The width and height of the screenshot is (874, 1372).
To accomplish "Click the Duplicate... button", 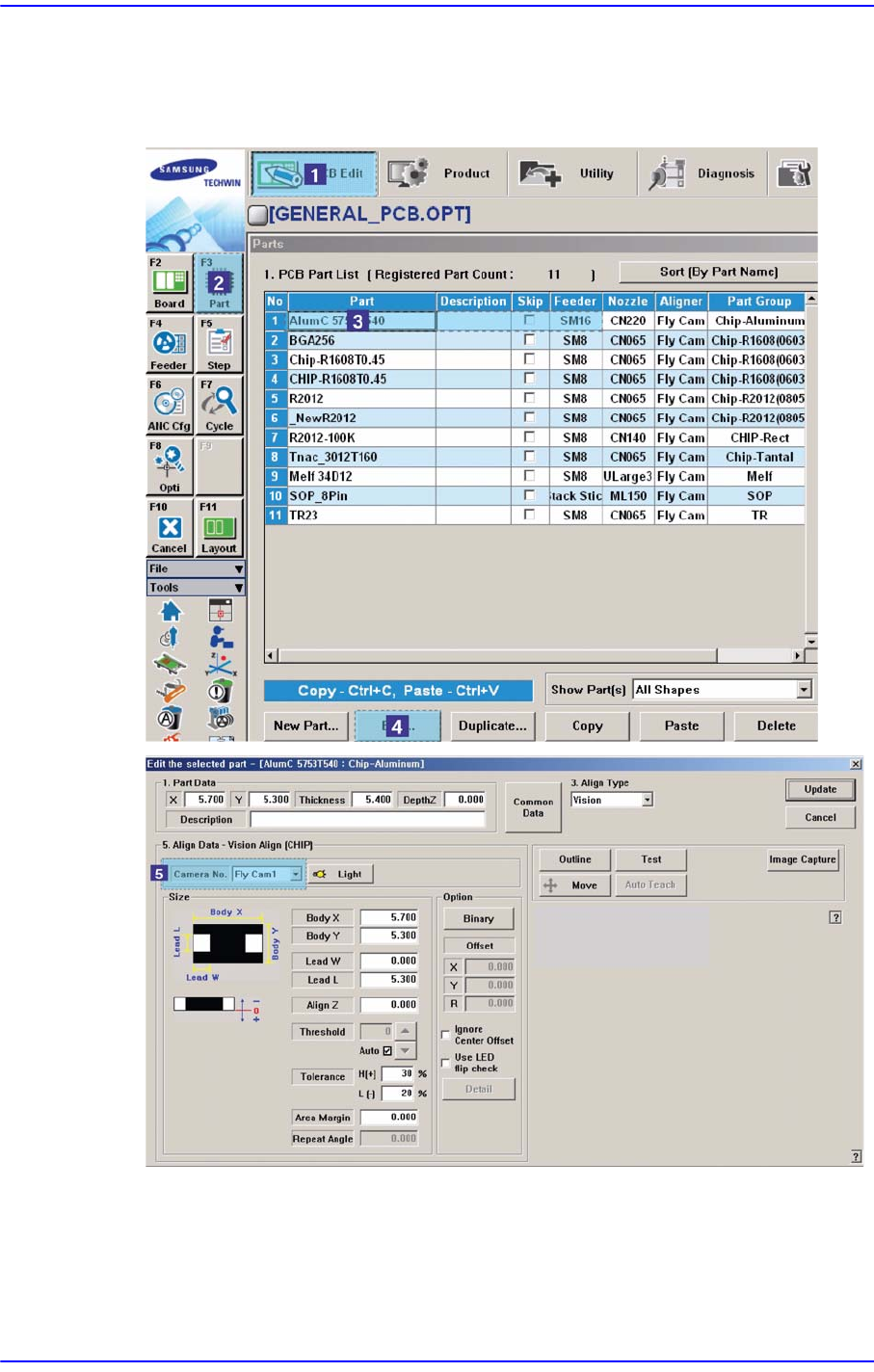I will coord(492,726).
